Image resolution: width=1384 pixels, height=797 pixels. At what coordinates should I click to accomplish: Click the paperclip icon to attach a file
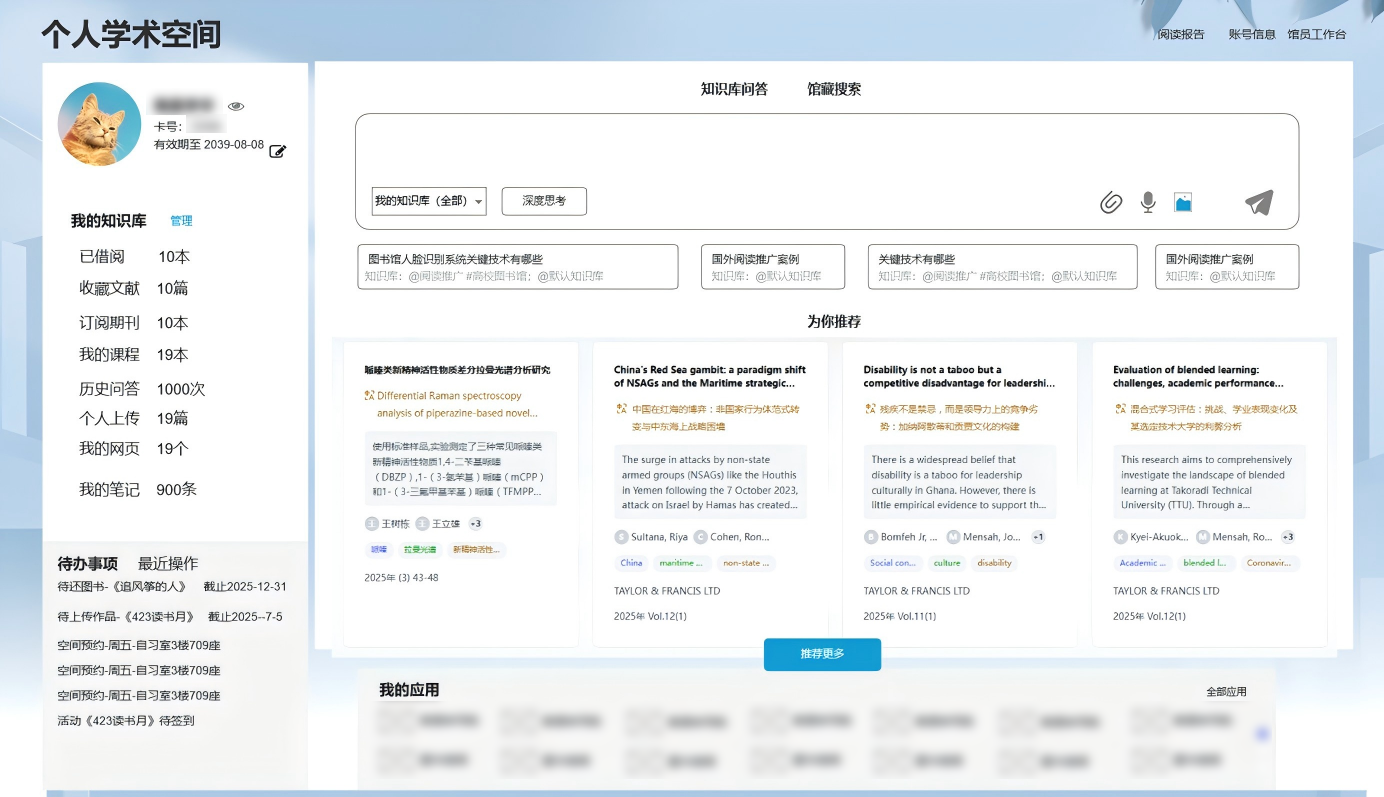point(1111,202)
